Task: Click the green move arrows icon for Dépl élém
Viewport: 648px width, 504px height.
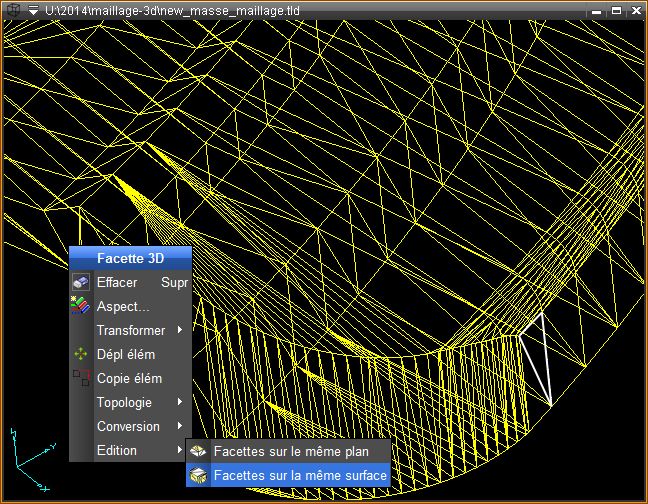Action: click(x=81, y=354)
